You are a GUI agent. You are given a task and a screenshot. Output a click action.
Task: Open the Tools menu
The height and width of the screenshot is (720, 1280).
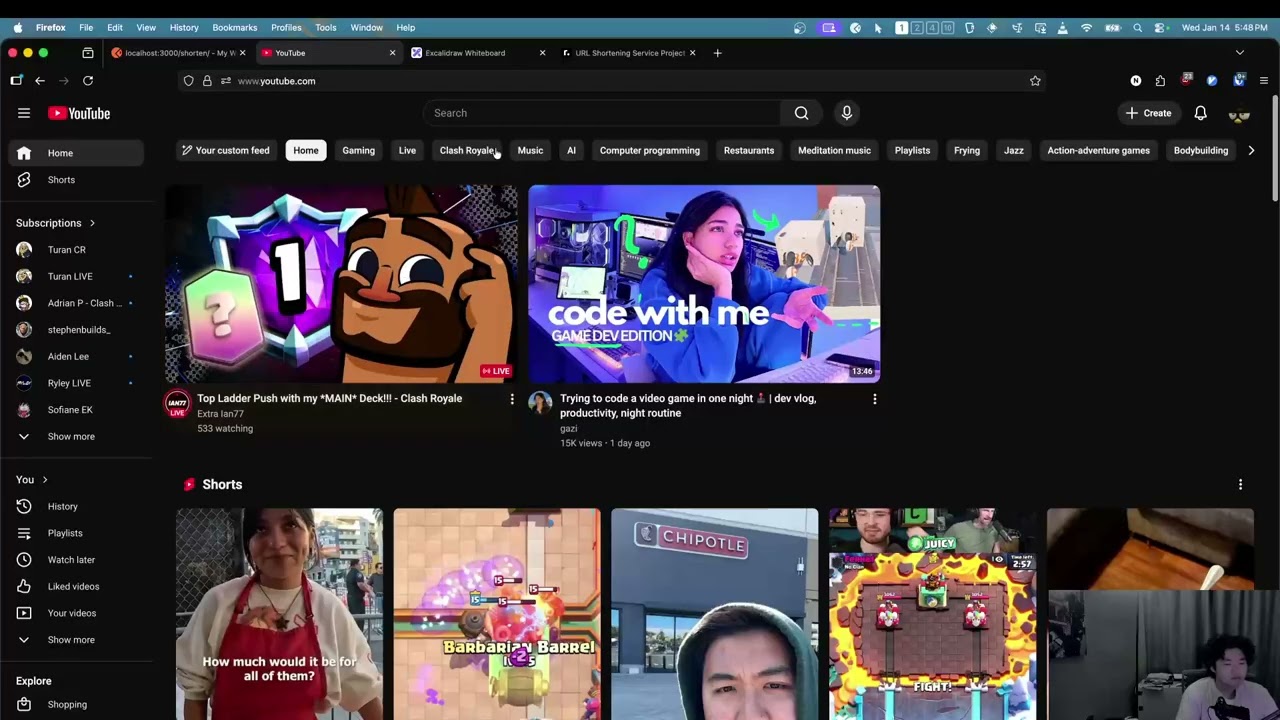tap(326, 28)
